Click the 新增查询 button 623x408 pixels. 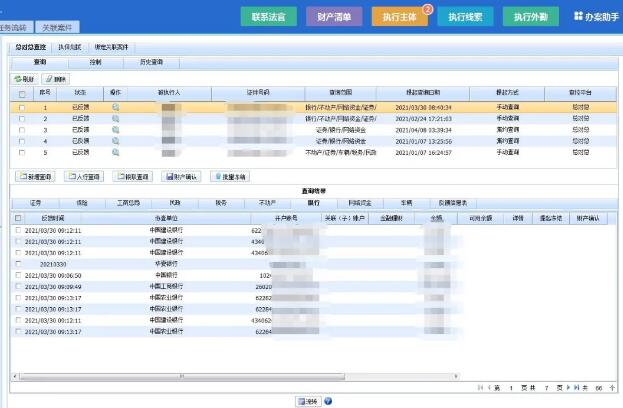[x=37, y=176]
